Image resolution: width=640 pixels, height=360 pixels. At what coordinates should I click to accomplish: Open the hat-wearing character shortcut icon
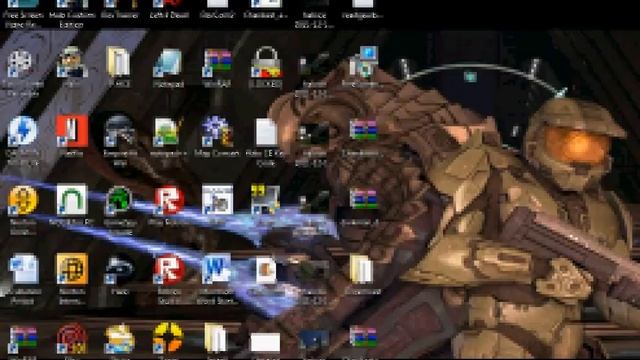72,62
